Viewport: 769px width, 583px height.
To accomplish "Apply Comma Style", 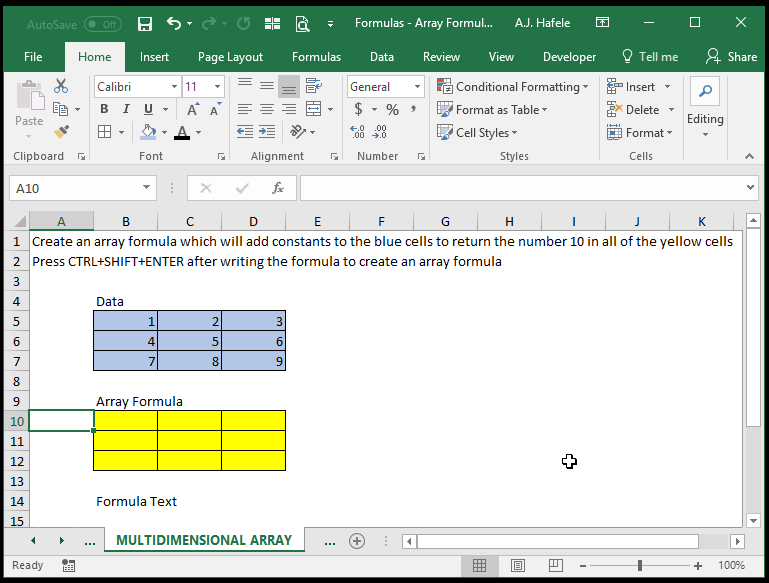I will (414, 109).
